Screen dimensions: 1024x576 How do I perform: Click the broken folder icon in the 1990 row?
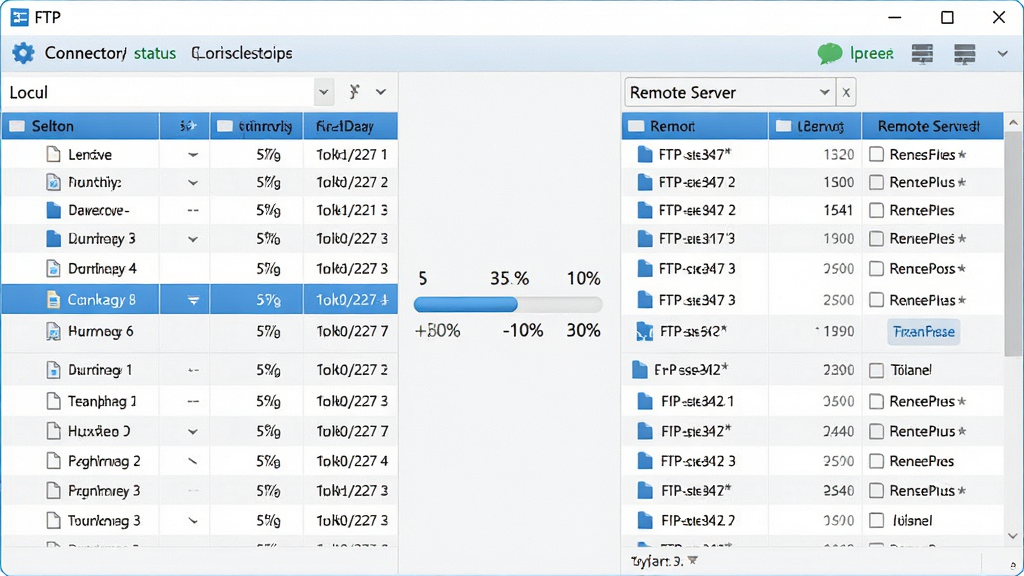[645, 332]
